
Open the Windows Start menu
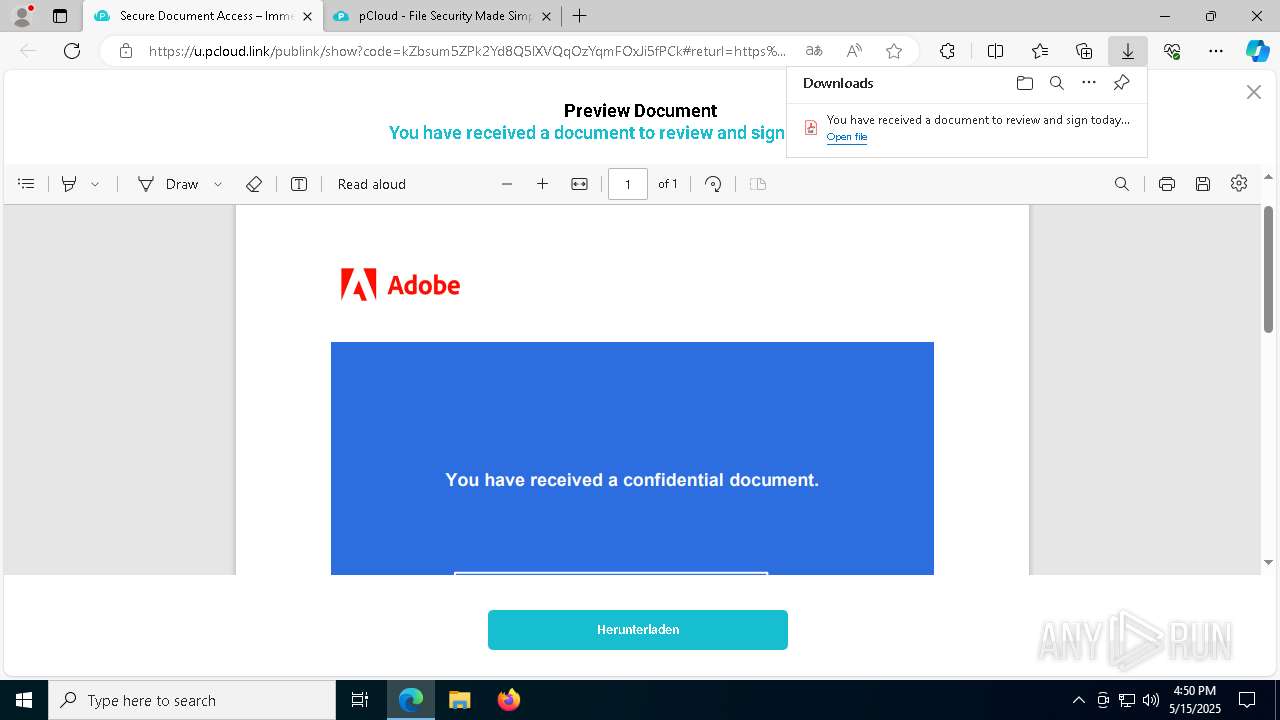click(x=24, y=700)
